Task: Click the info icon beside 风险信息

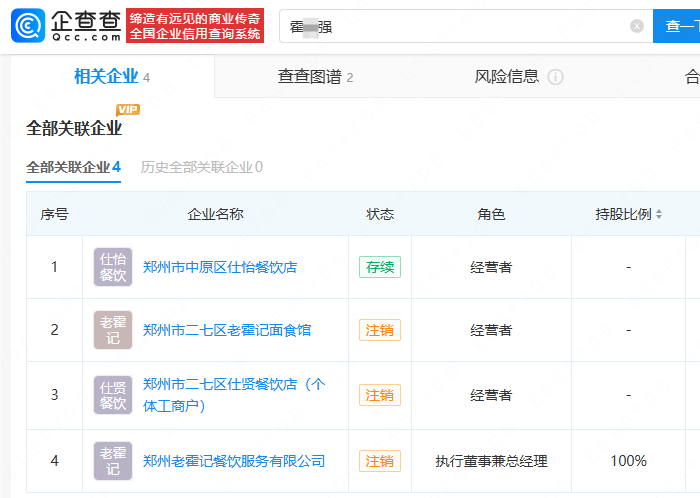Action: (556, 77)
